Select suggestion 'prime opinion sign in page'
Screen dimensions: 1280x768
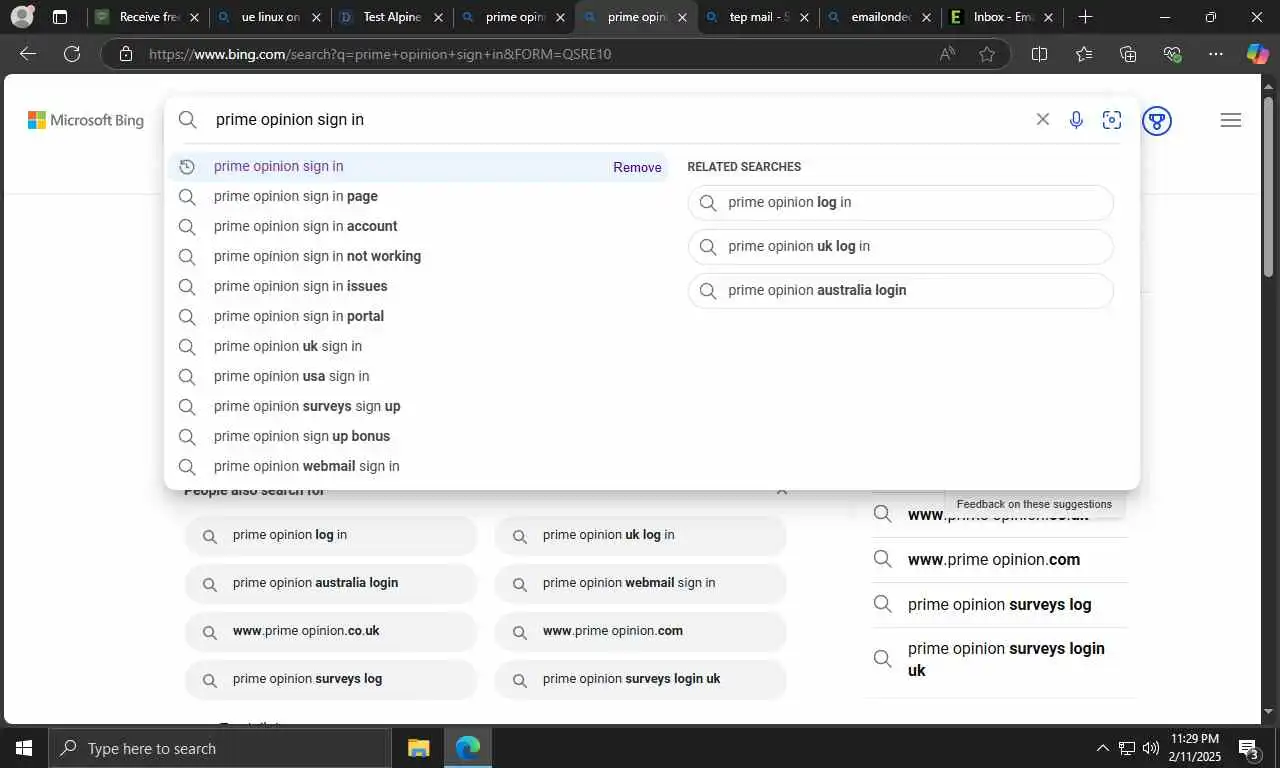click(417, 197)
